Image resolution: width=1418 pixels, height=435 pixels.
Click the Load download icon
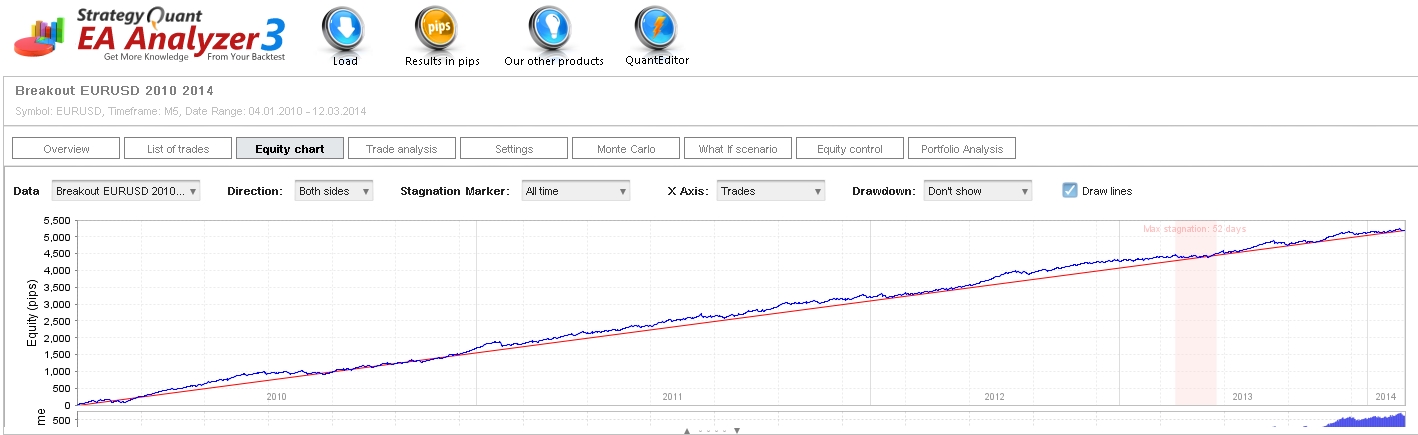(343, 29)
